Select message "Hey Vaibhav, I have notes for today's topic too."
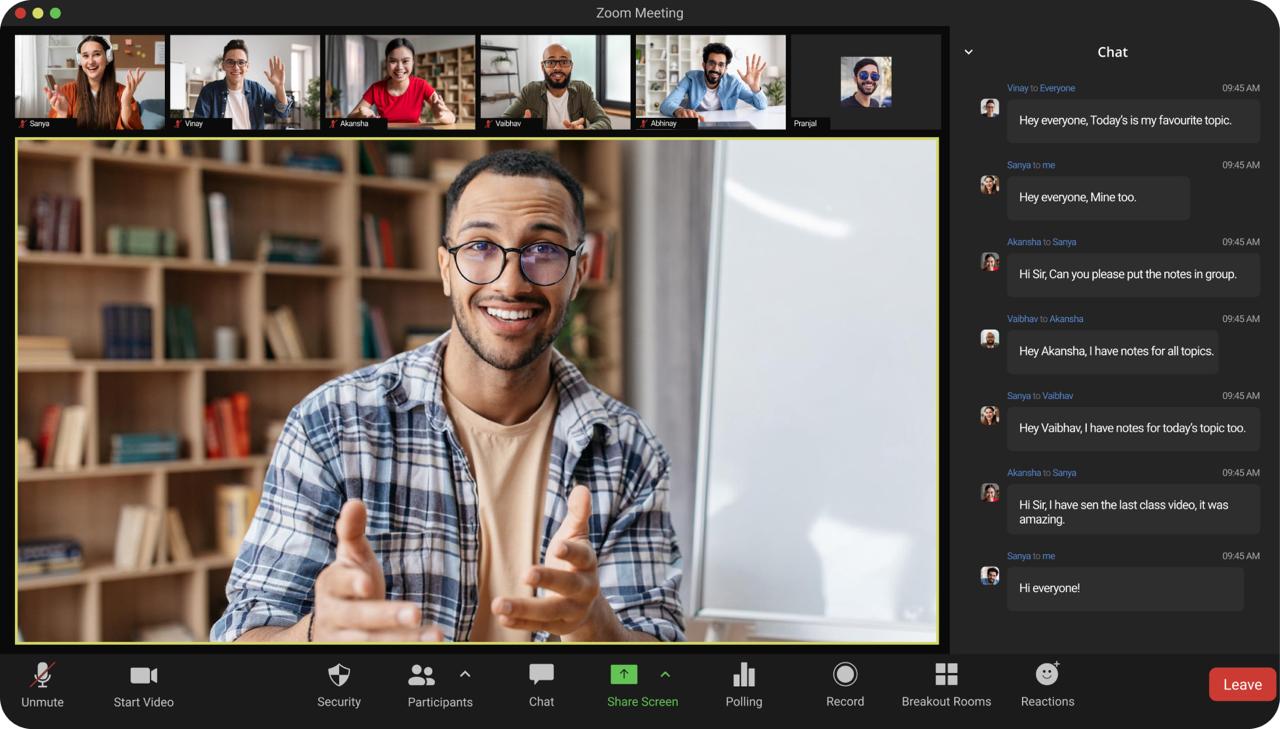The width and height of the screenshot is (1280, 729). [1133, 429]
